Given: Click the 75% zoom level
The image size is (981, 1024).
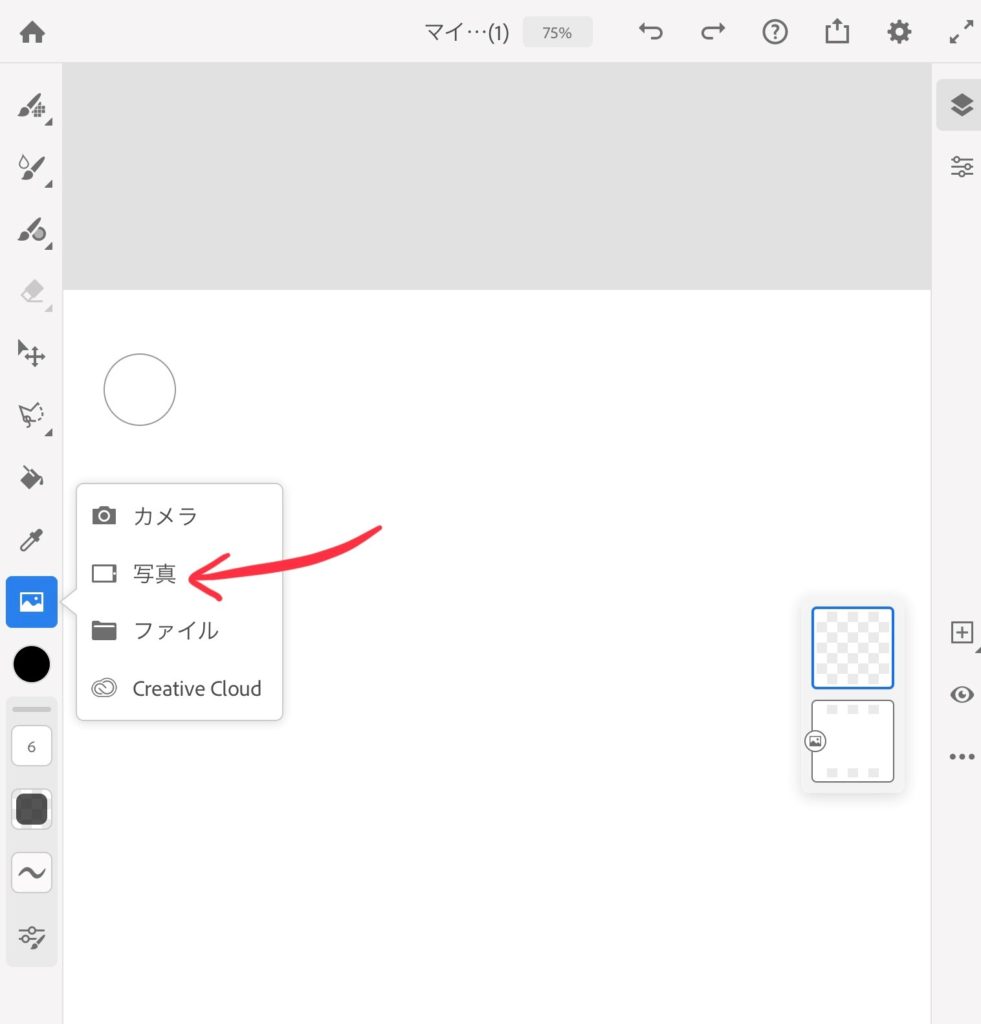Looking at the screenshot, I should (557, 32).
